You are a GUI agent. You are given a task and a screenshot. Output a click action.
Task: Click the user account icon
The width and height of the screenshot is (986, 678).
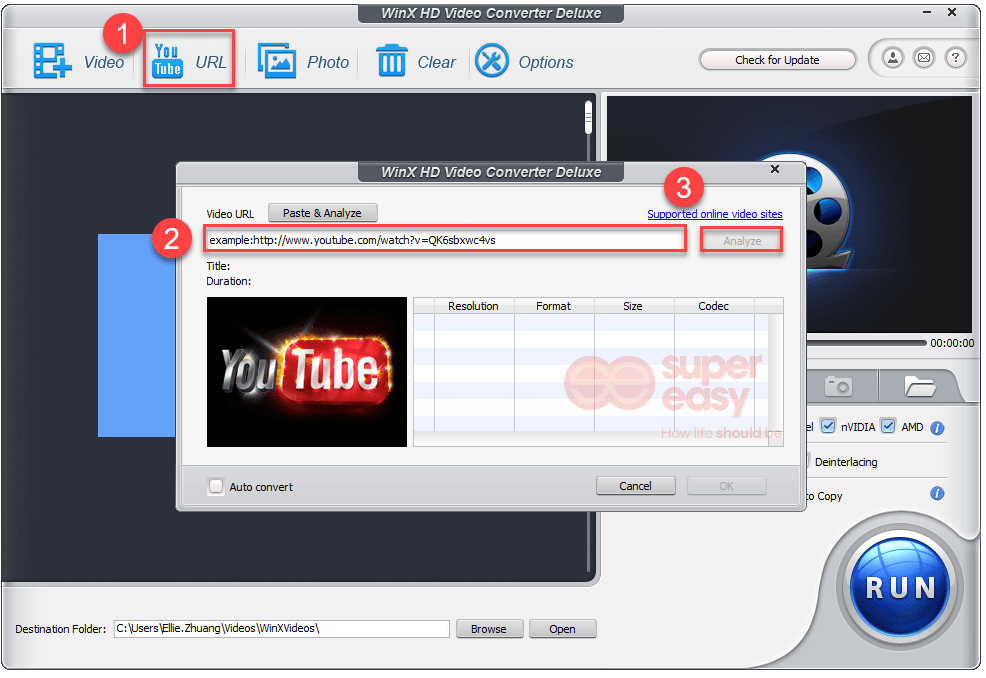[x=893, y=58]
